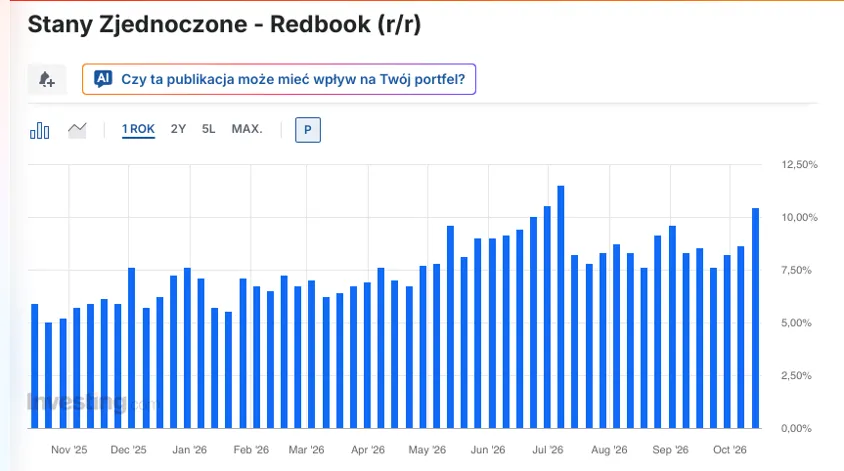Click the 2,50% axis label

(x=796, y=376)
